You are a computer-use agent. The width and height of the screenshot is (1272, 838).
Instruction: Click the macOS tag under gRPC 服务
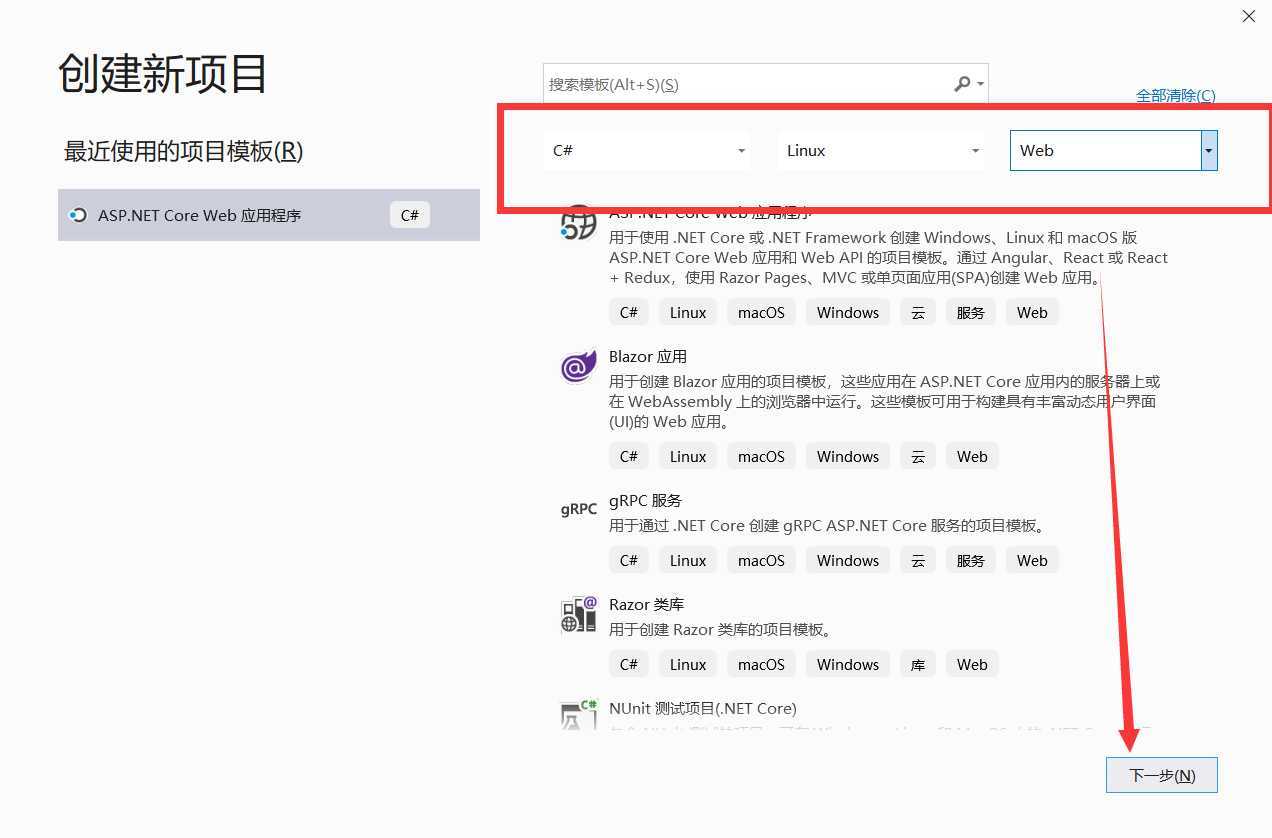pyautogui.click(x=762, y=560)
